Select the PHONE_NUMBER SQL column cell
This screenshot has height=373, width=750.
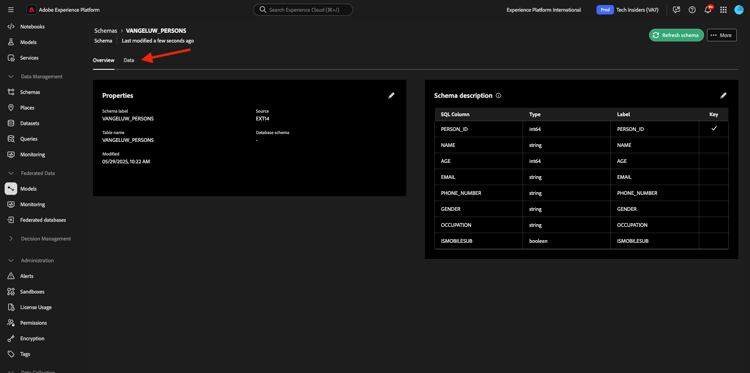[x=478, y=193]
